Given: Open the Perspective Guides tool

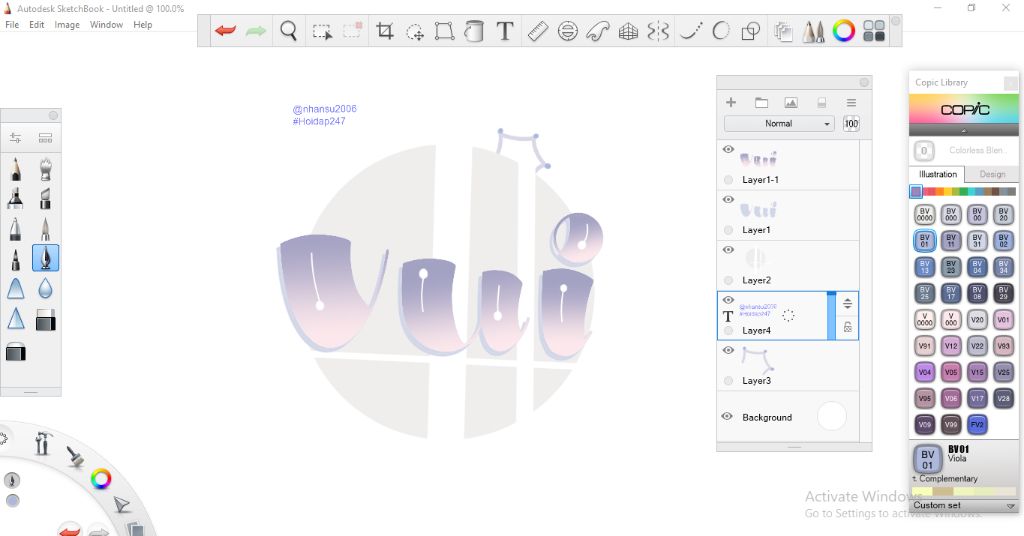Looking at the screenshot, I should pyautogui.click(x=628, y=31).
